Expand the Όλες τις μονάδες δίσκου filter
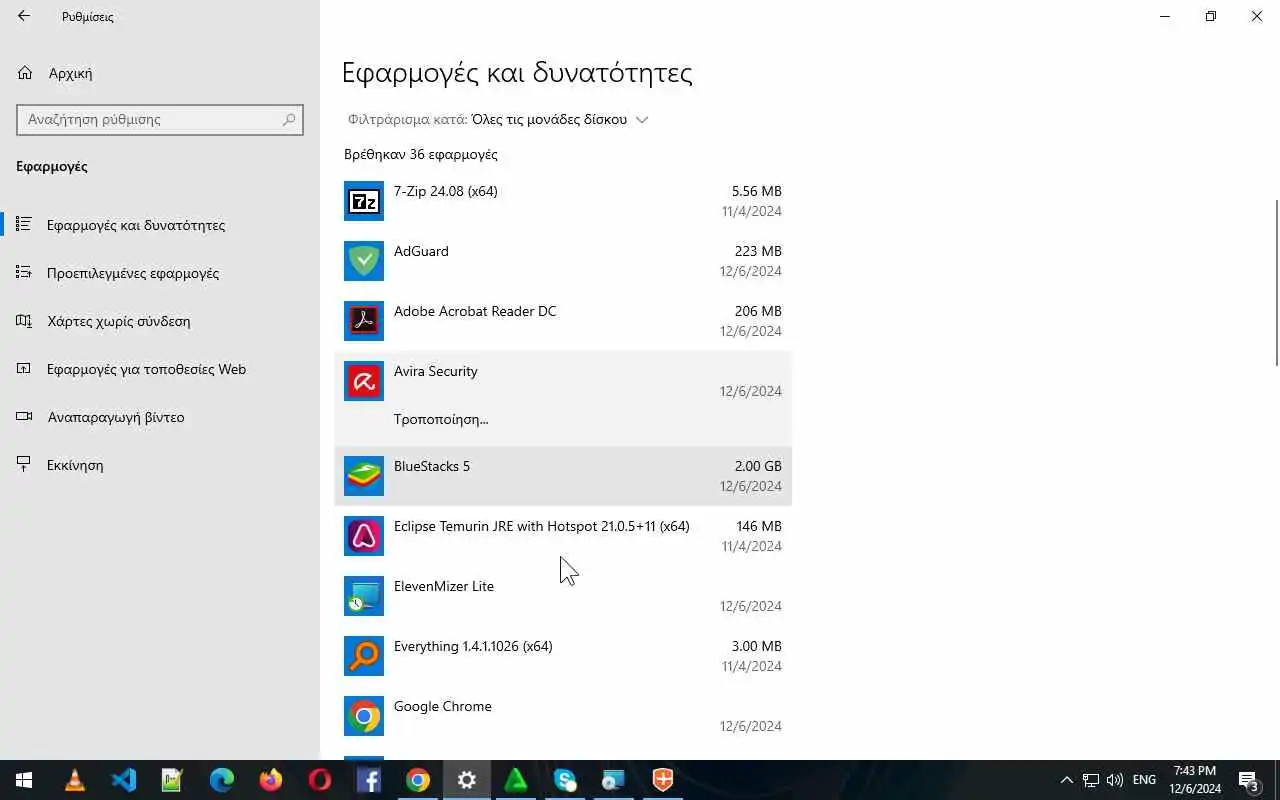Screen dimensions: 1280x800 coord(560,119)
